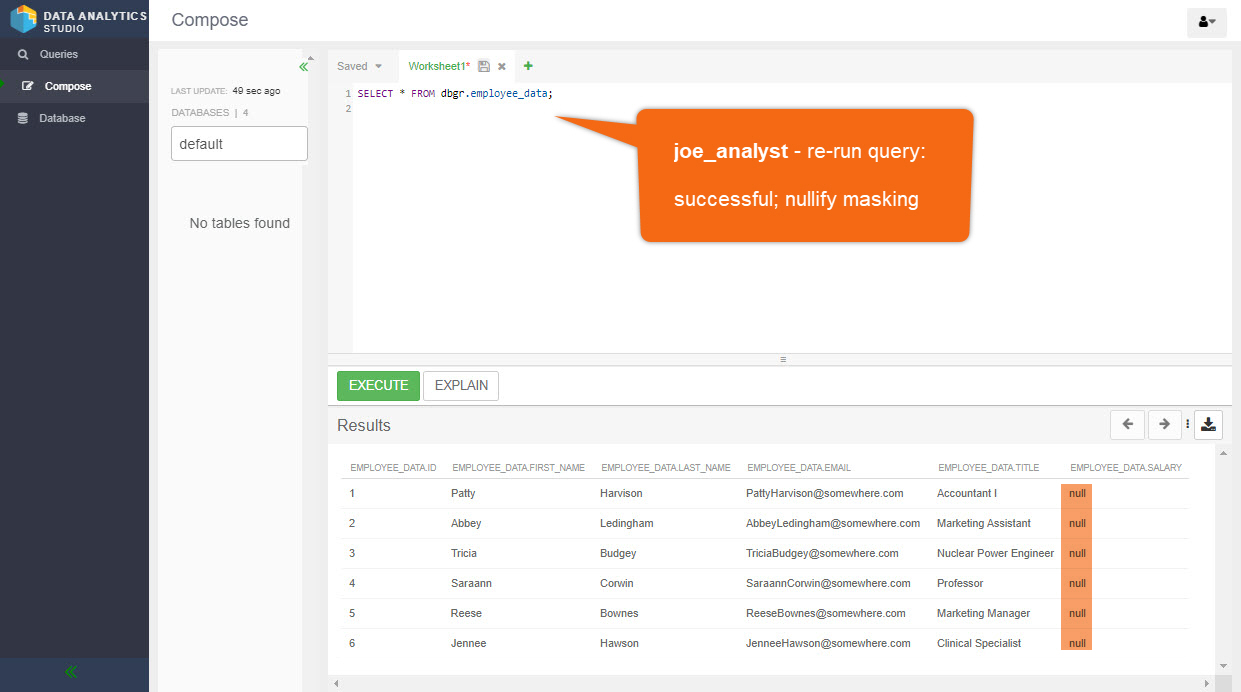Image resolution: width=1241 pixels, height=692 pixels.
Task: Select the Compose menu item
Action: (67, 86)
